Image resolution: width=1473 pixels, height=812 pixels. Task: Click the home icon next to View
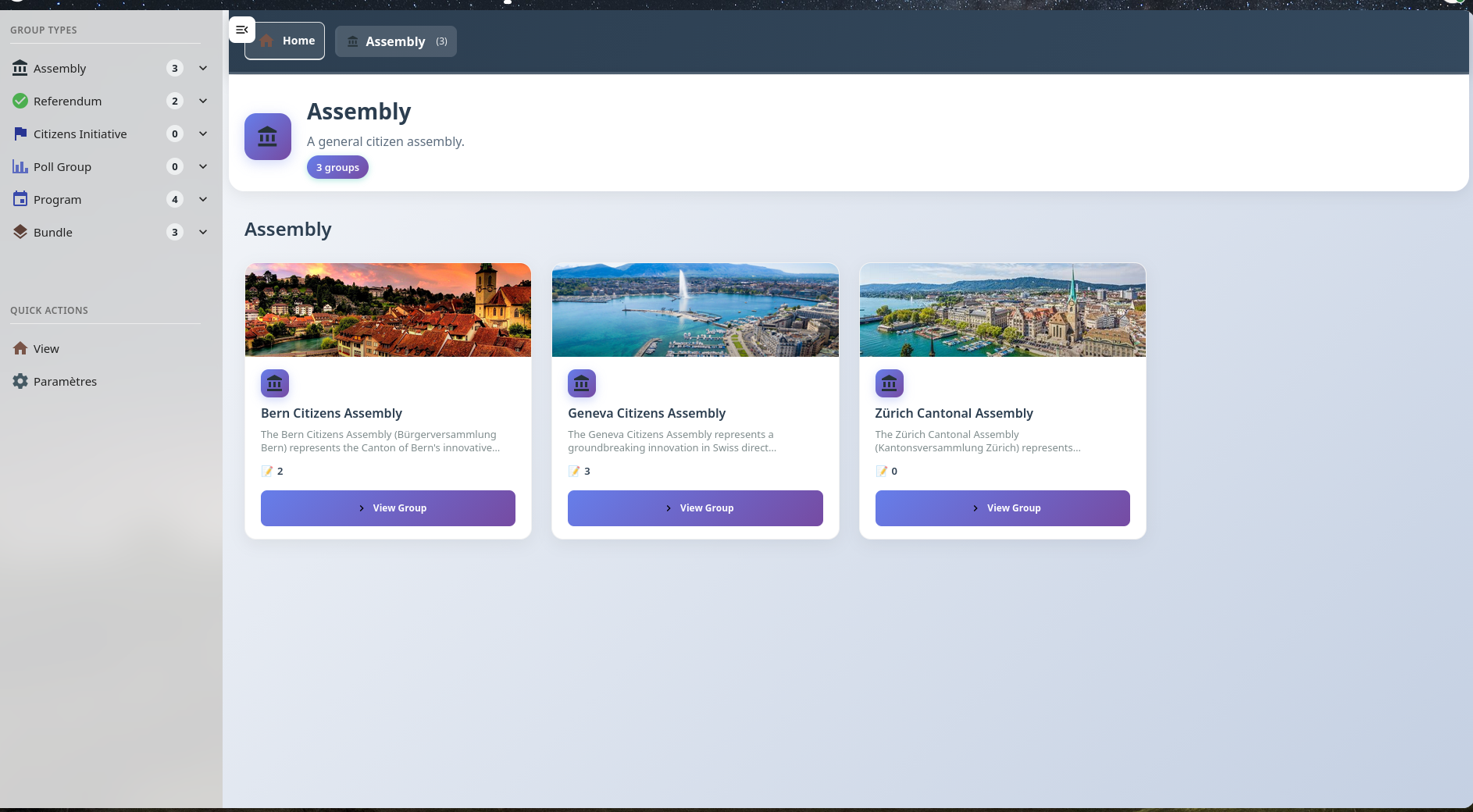coord(20,348)
